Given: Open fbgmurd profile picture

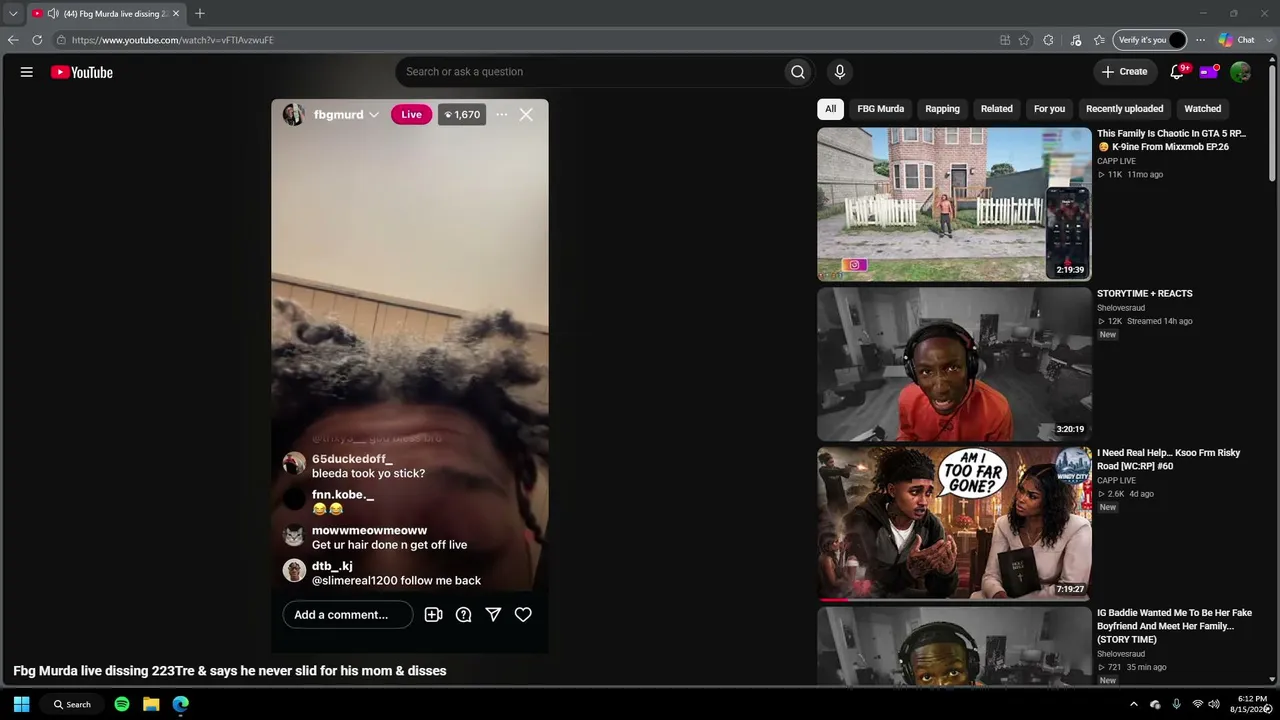Looking at the screenshot, I should tap(294, 115).
